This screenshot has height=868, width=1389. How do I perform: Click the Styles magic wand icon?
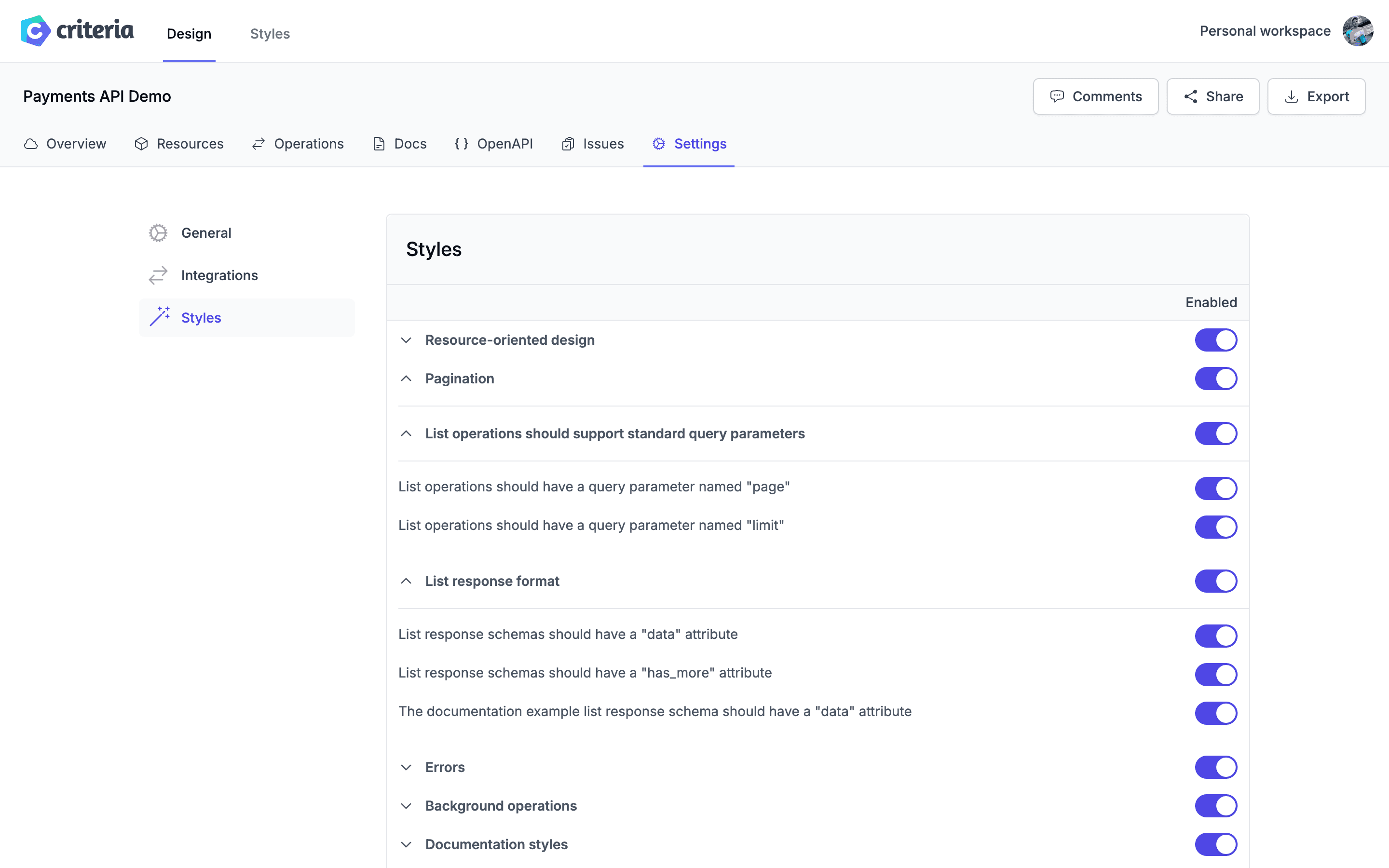pos(160,316)
